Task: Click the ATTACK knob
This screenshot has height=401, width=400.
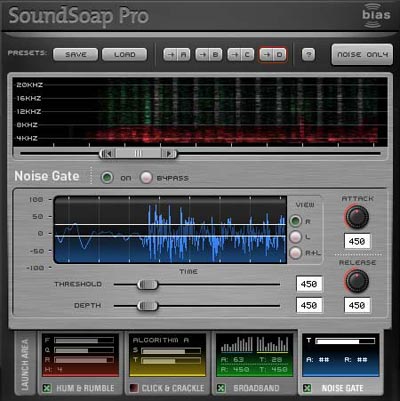Action: click(357, 217)
